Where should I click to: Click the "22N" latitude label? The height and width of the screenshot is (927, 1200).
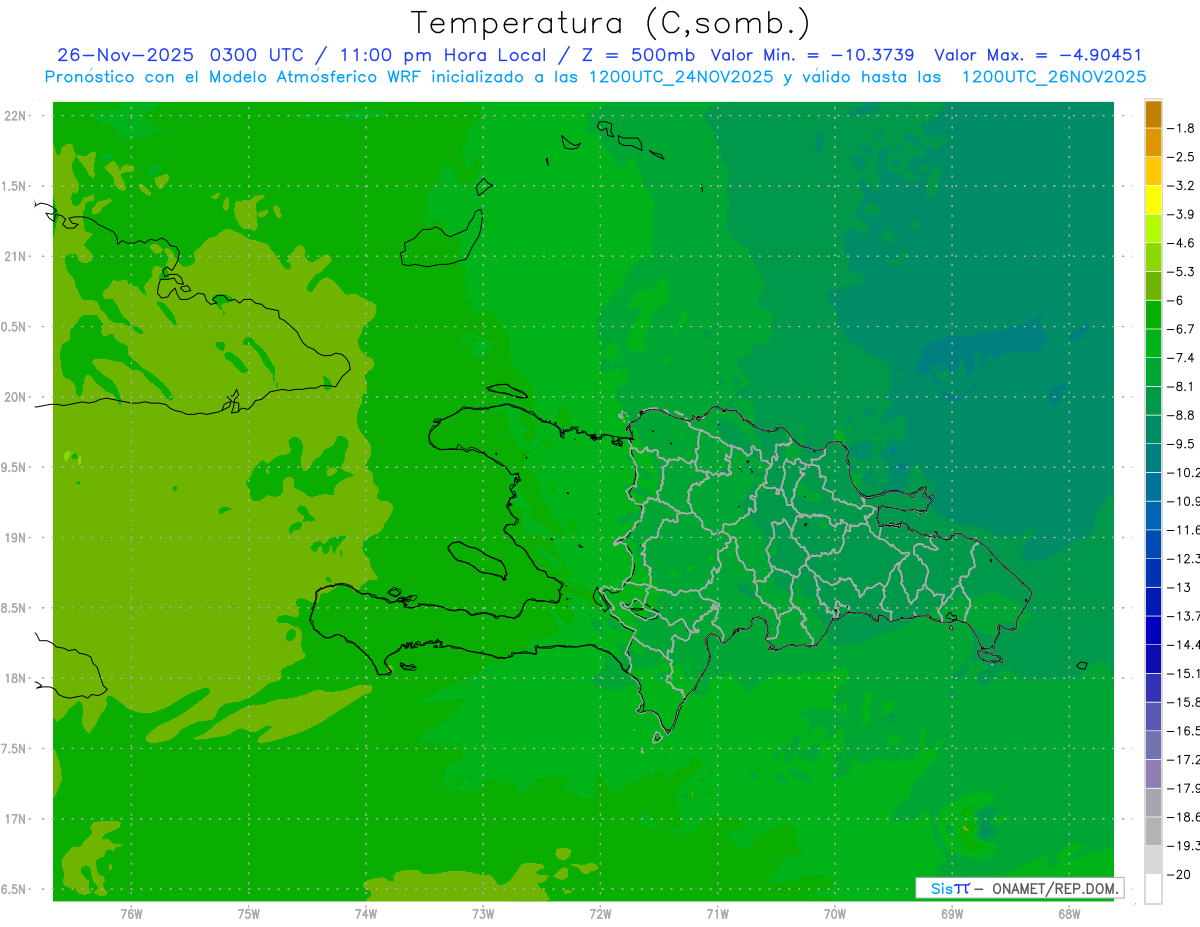(15, 116)
